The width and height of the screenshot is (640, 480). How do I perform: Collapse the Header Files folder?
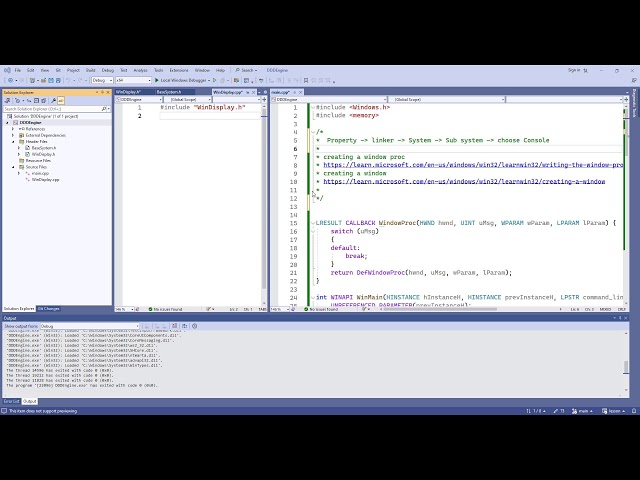click(13, 142)
